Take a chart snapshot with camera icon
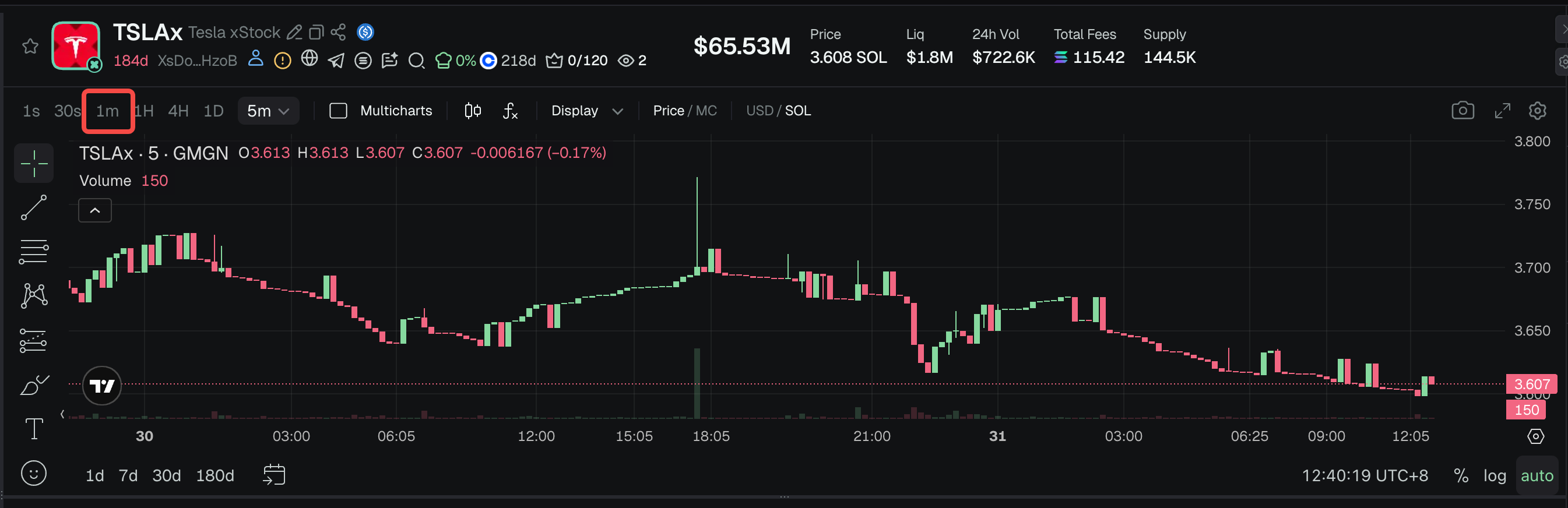Screen dimensions: 1568x508 pos(1462,111)
